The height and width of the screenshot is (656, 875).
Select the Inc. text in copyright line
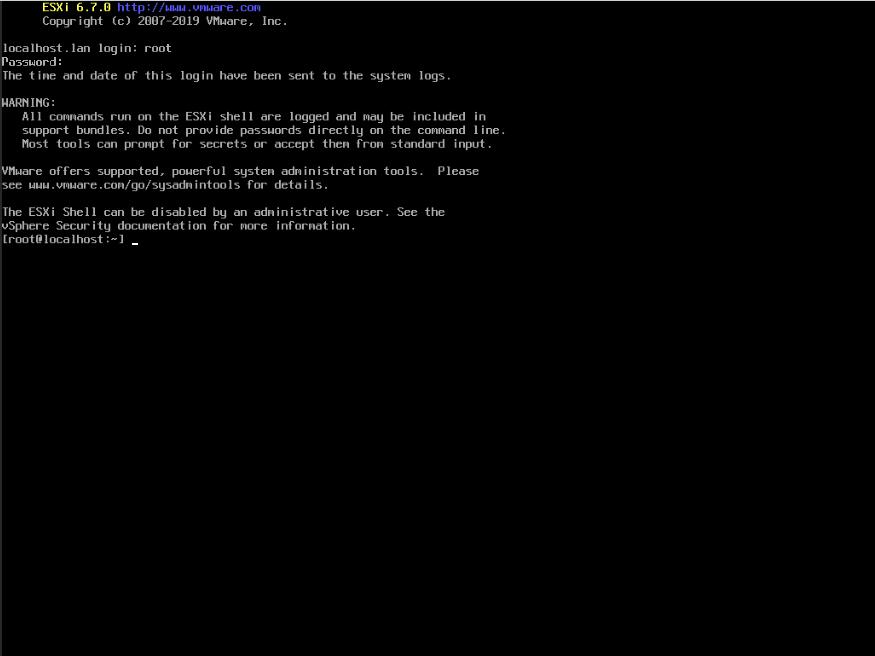pyautogui.click(x=275, y=21)
